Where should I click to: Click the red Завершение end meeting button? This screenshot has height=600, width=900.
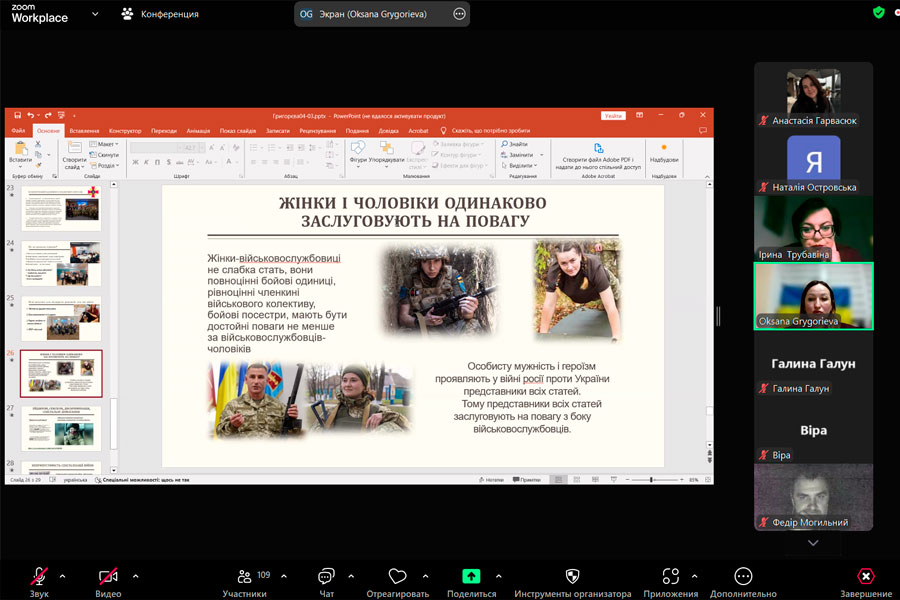point(866,577)
